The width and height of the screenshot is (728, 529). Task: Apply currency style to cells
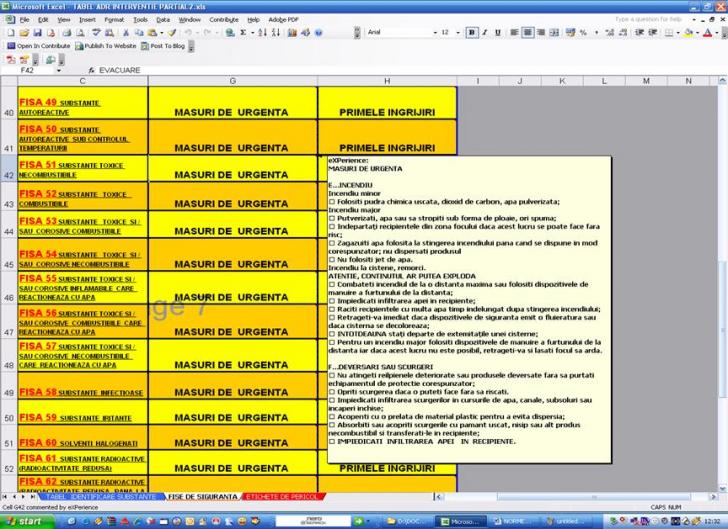click(571, 33)
